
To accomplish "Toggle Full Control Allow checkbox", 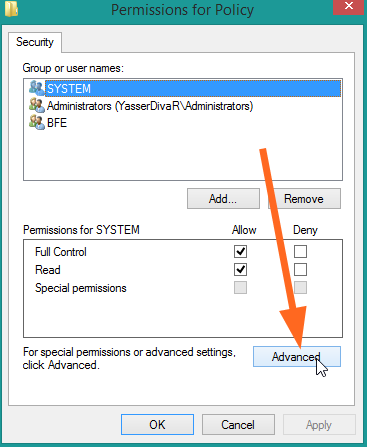I will click(x=240, y=252).
